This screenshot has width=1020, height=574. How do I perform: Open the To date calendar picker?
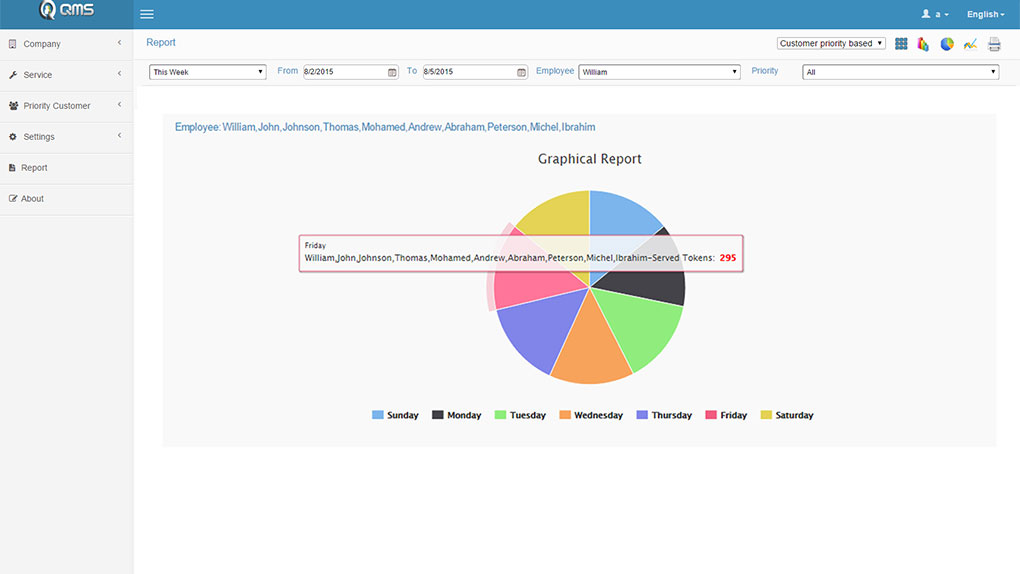[x=521, y=72]
